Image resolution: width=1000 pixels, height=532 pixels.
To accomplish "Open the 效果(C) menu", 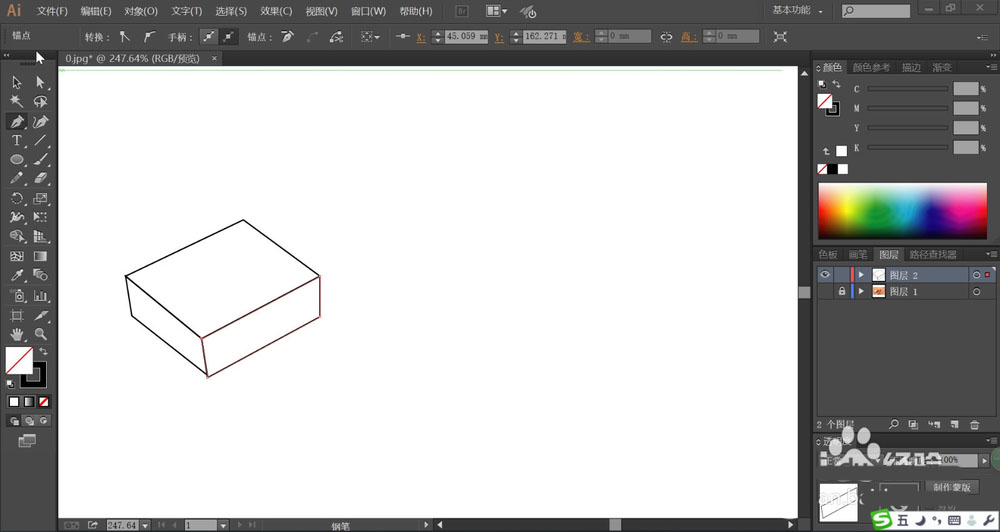I will 276,11.
